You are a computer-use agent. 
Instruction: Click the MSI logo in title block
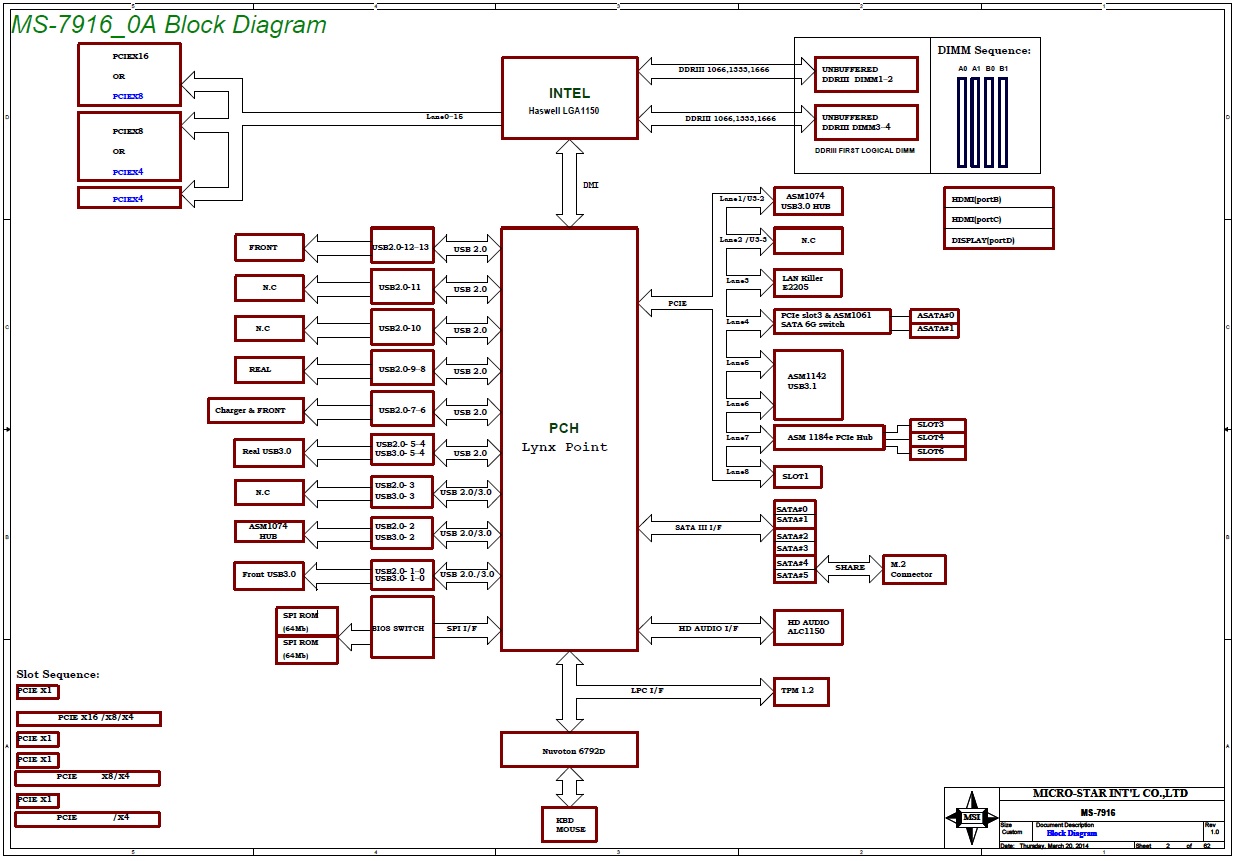[x=972, y=818]
